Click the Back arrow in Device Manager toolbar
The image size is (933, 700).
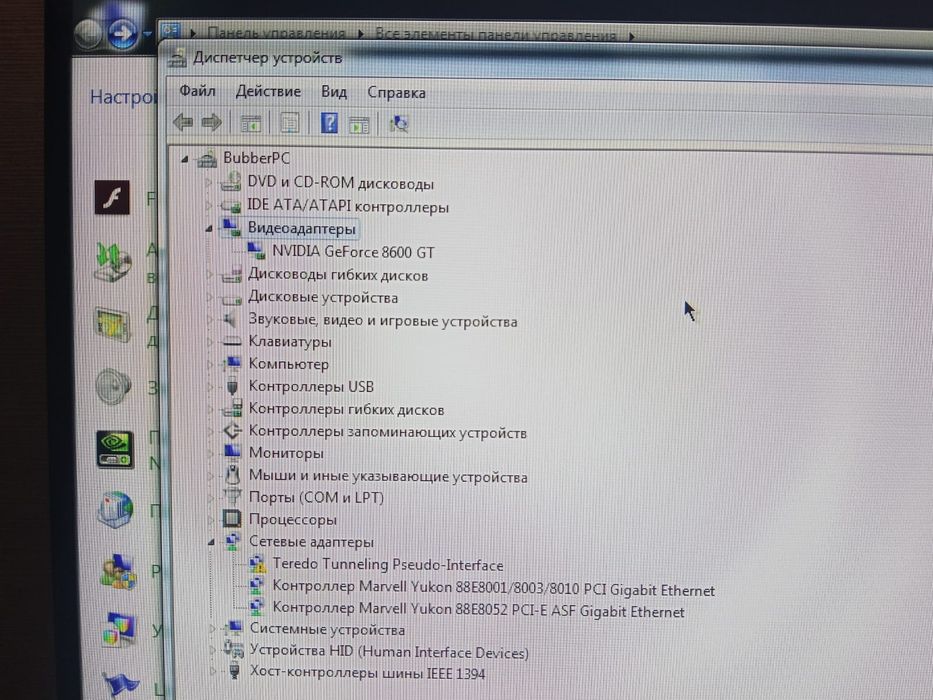183,122
